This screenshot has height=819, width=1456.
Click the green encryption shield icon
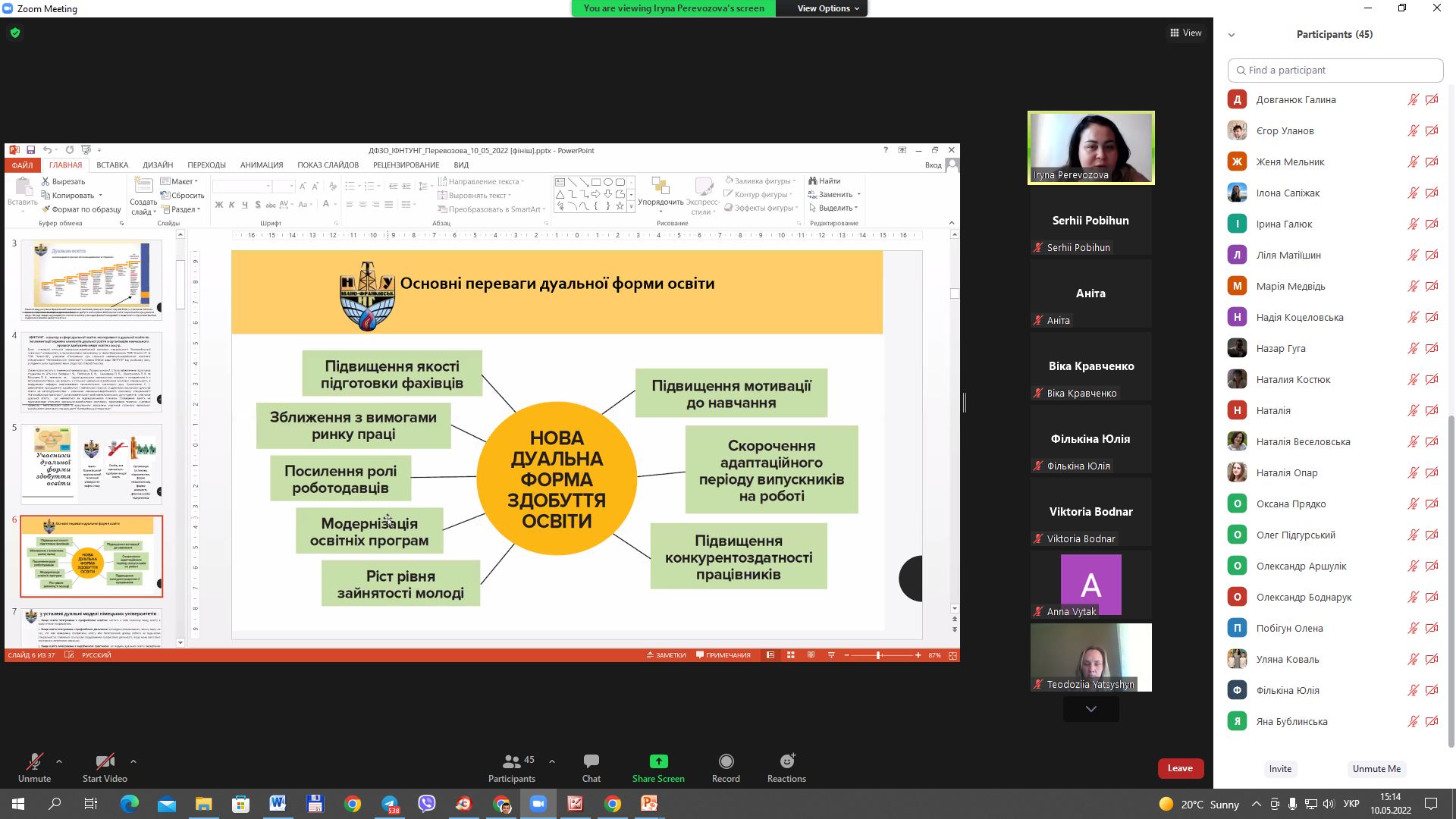(x=15, y=33)
